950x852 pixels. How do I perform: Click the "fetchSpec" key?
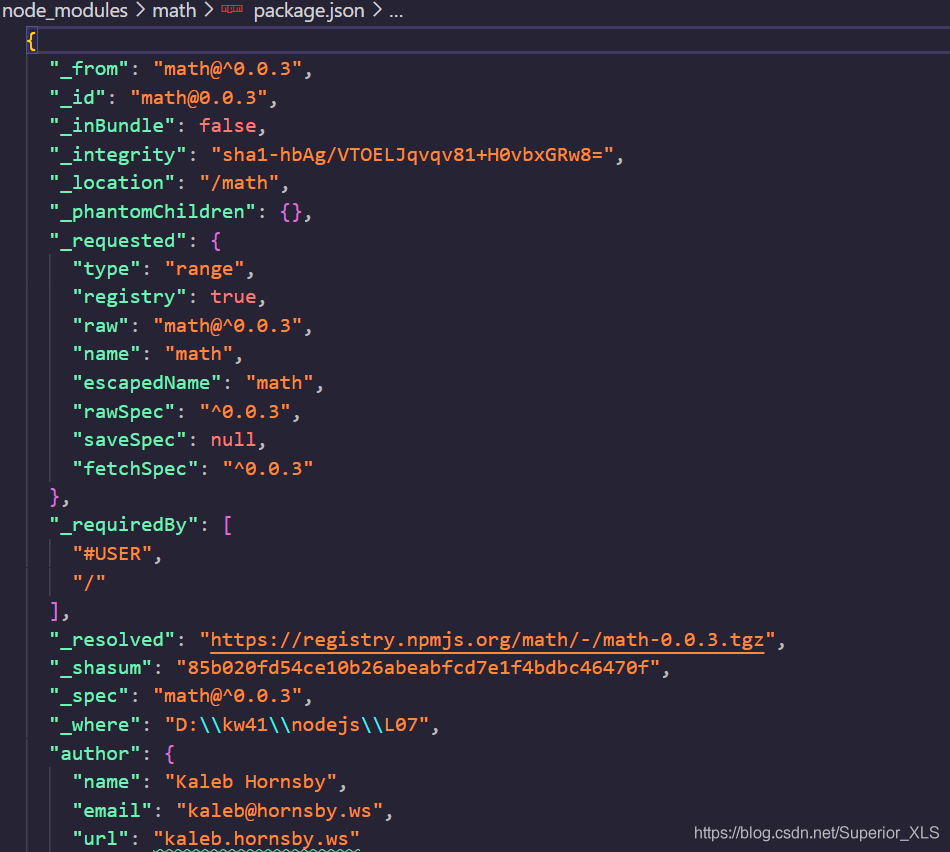135,469
